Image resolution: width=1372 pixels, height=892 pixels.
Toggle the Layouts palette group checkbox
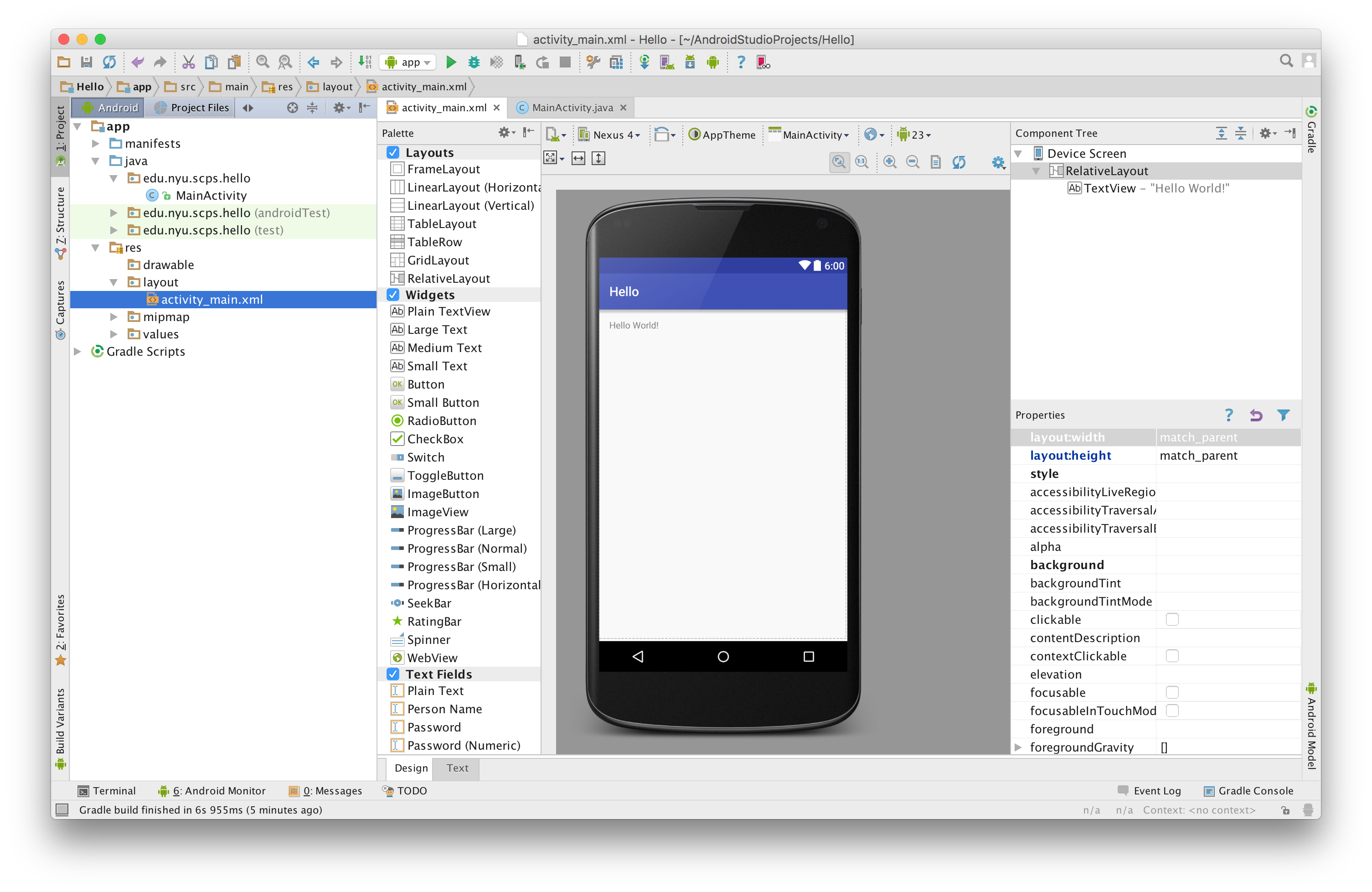pos(393,152)
